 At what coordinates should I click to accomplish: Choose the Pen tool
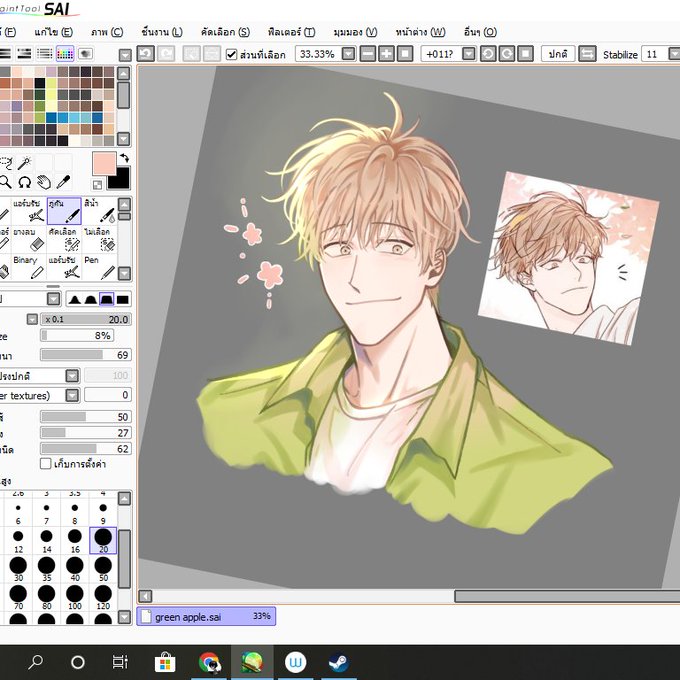coord(100,267)
